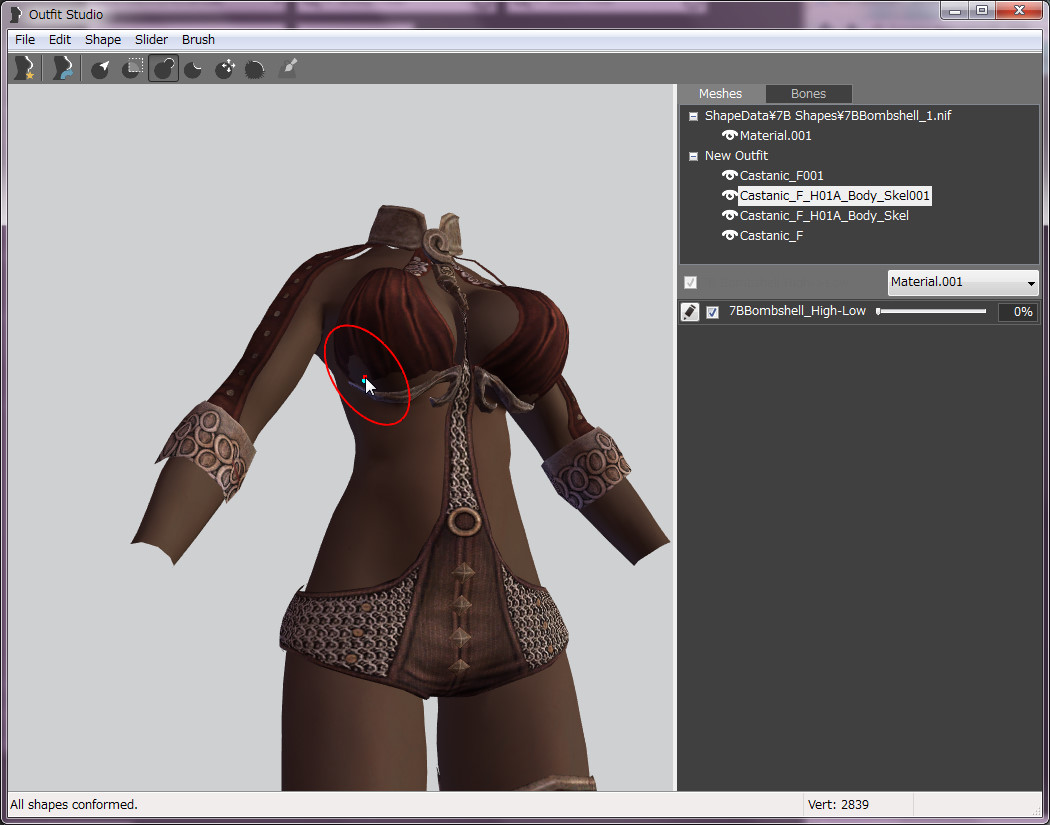Image resolution: width=1050 pixels, height=825 pixels.
Task: Click the pencil edit icon for 7BBombshell_High-Low
Action: coord(690,312)
